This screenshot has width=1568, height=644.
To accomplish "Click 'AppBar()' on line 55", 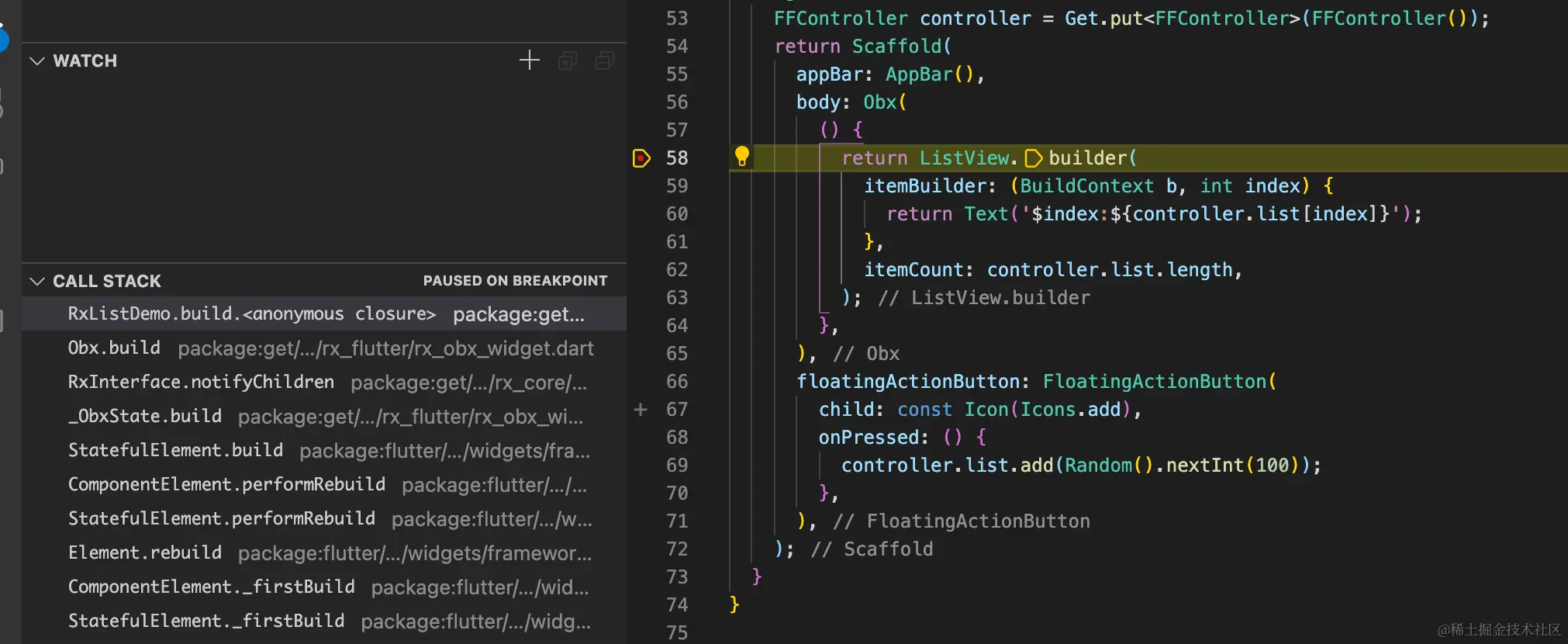I will click(930, 74).
